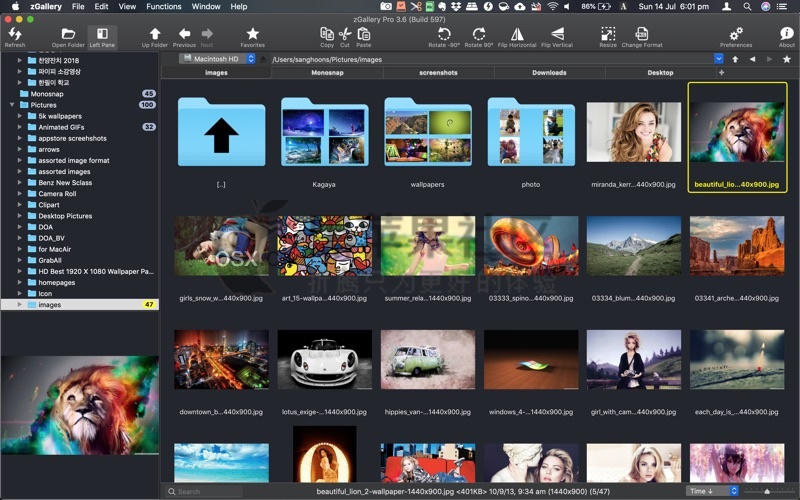Open Spotlight search in menu bar
Viewport: 800px width, 500px height.
(747, 7)
